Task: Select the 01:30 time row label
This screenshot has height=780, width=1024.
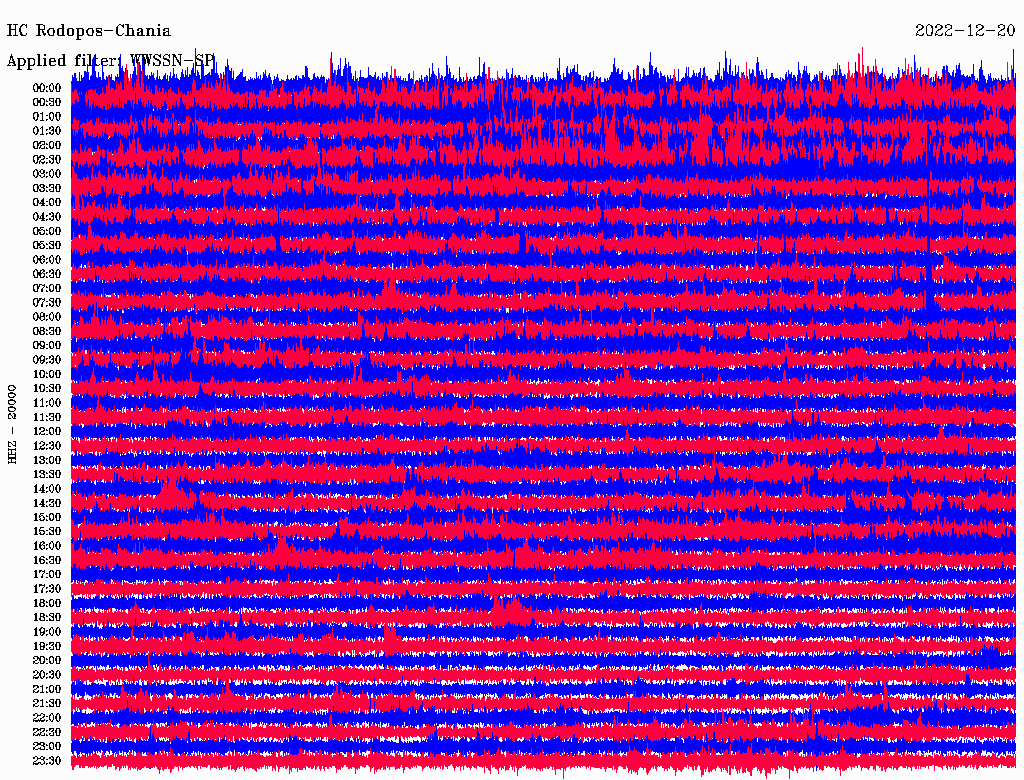Action: click(47, 131)
